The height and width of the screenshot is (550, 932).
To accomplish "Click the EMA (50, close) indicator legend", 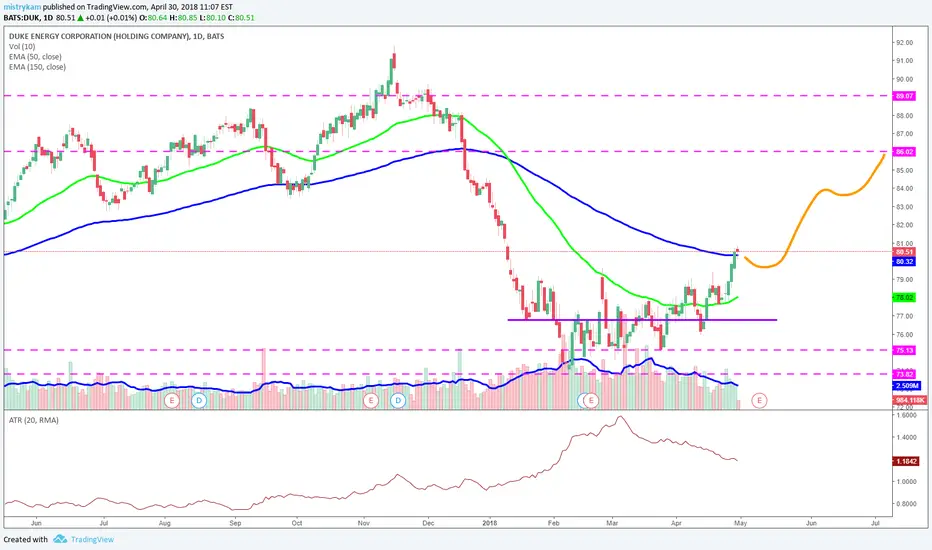I will 35,56.
